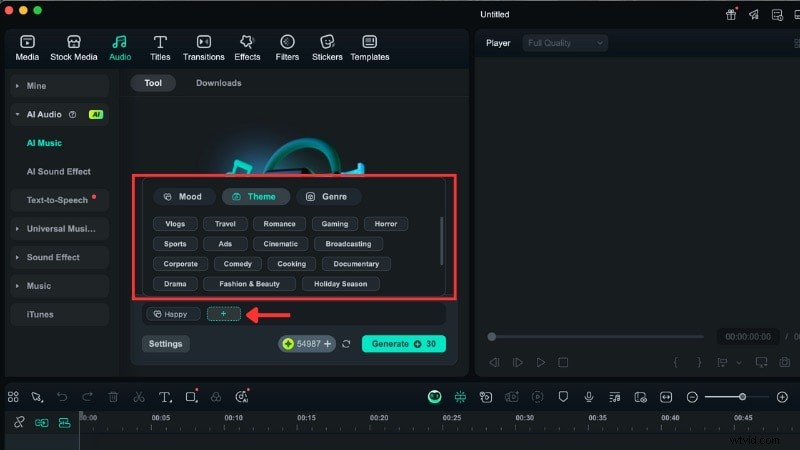Select the Mood category

point(184,196)
